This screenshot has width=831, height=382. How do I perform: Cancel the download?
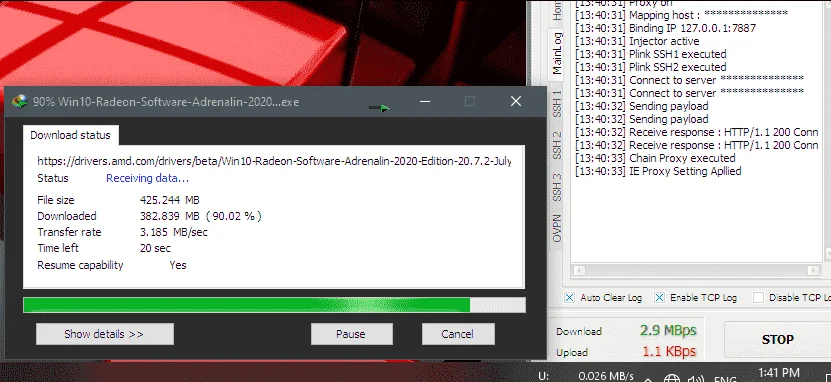tap(458, 334)
